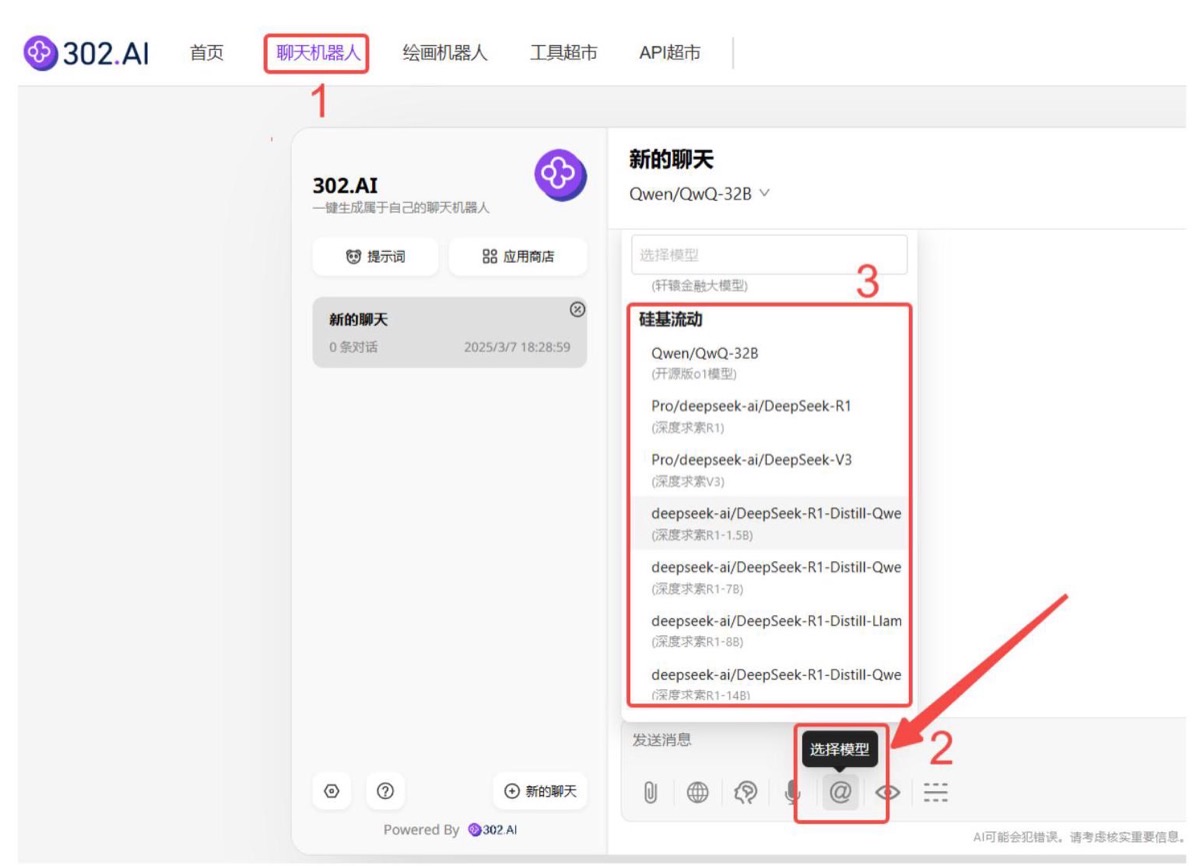Click the 提示词 button
Image resolution: width=1200 pixels, height=866 pixels.
point(375,257)
